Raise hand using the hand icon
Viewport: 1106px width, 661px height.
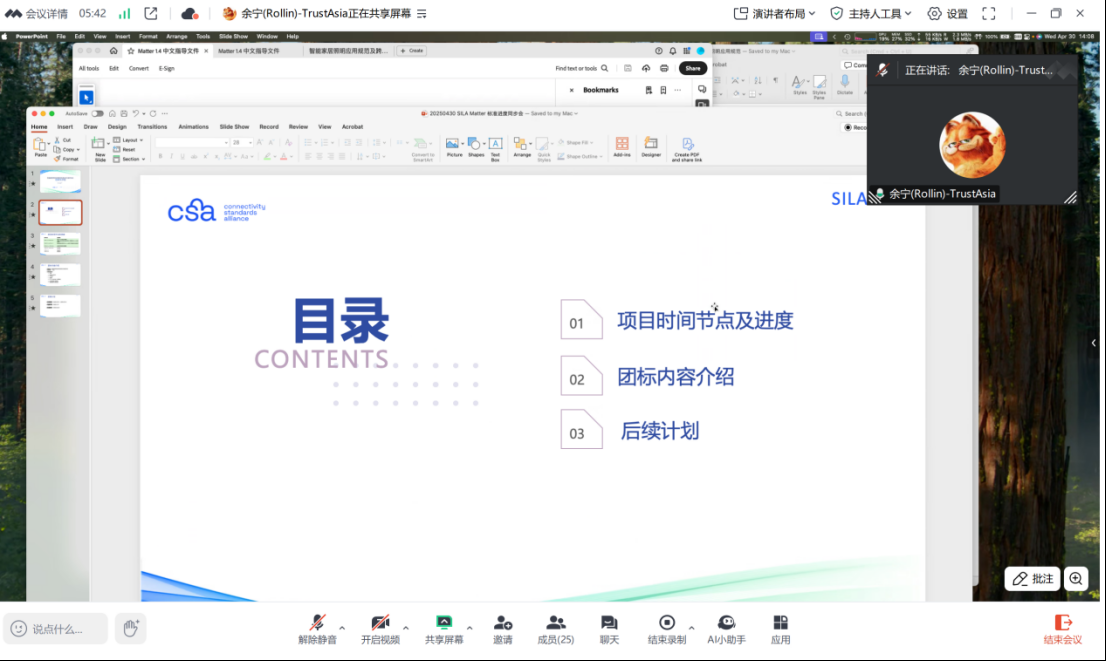click(130, 628)
